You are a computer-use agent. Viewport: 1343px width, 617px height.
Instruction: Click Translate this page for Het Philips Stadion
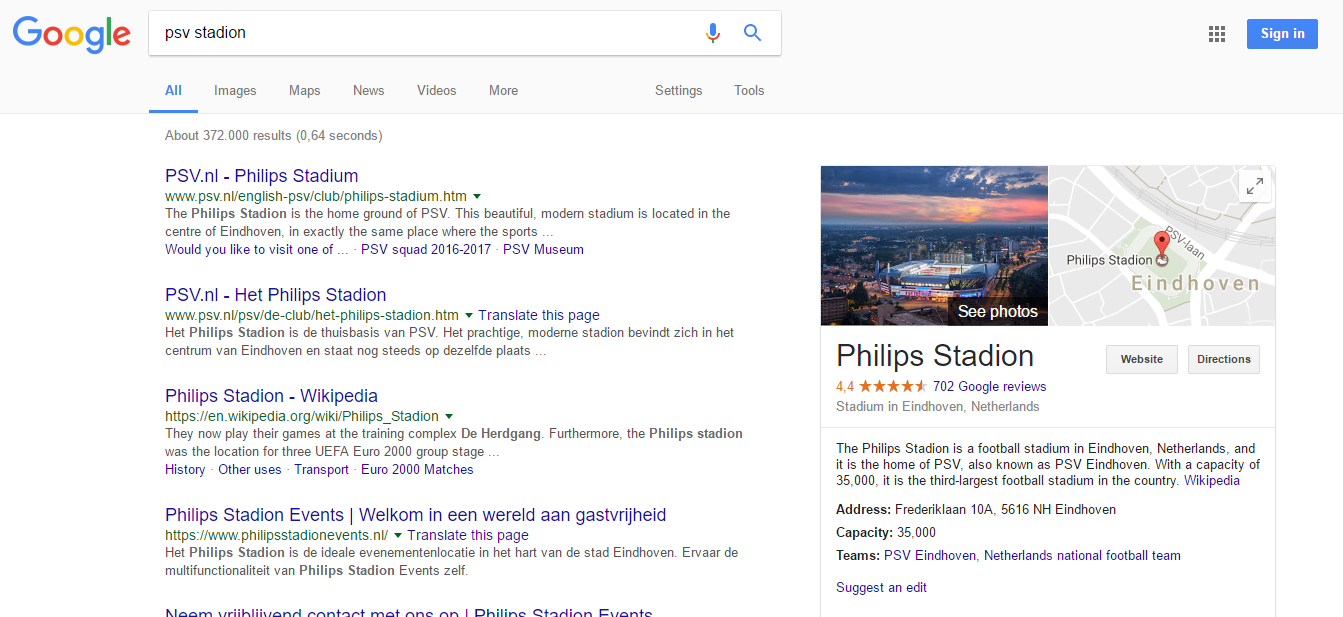pyautogui.click(x=539, y=315)
